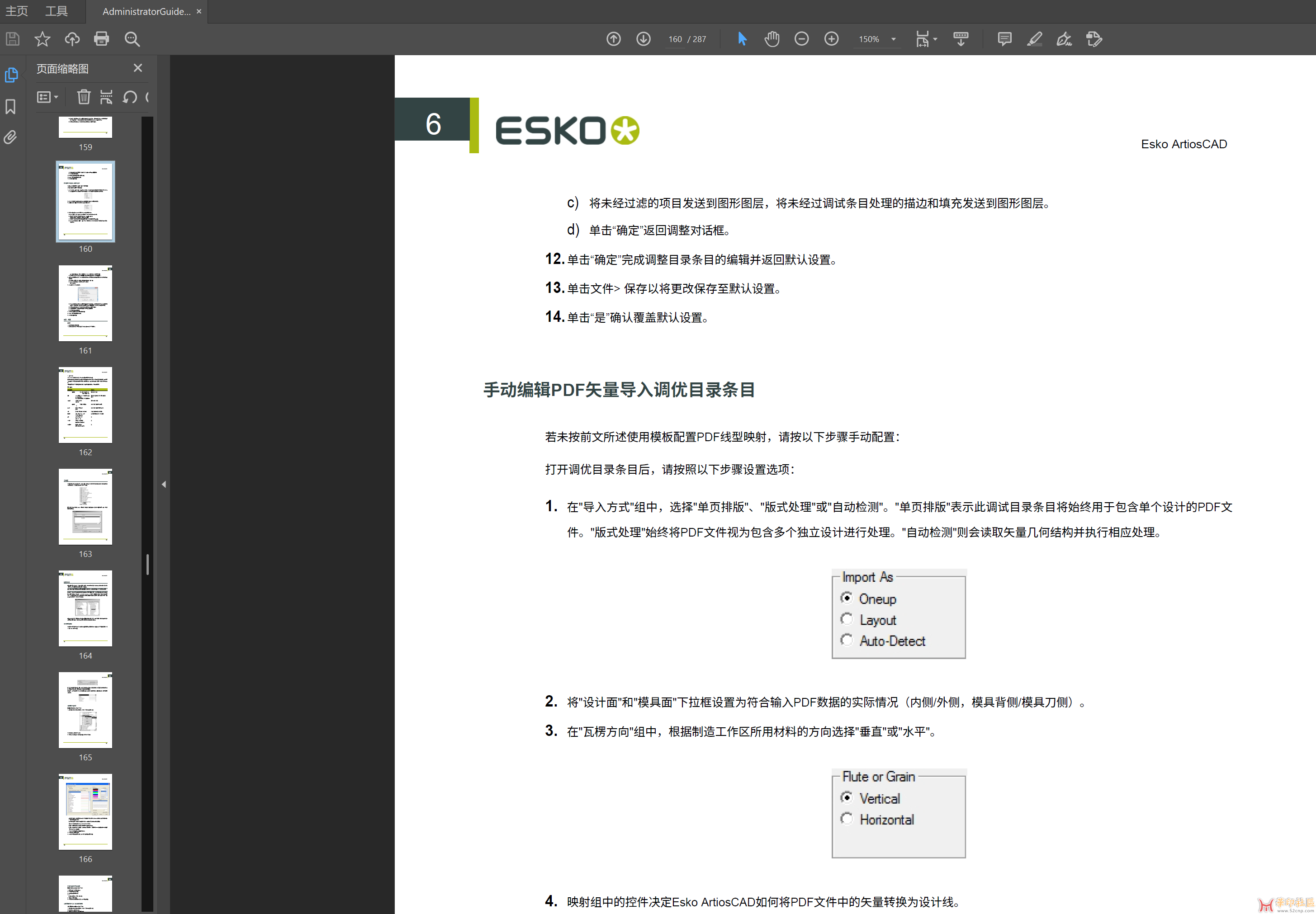Select the highlight pen tool
Viewport: 1316px width, 914px height.
point(1034,39)
